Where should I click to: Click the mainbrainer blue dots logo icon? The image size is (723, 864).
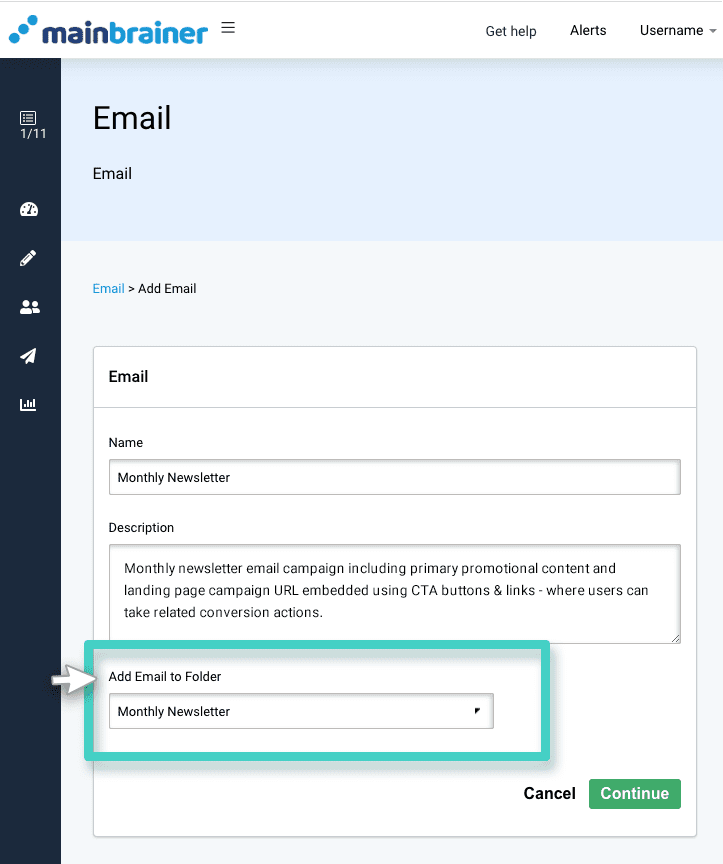coord(22,30)
